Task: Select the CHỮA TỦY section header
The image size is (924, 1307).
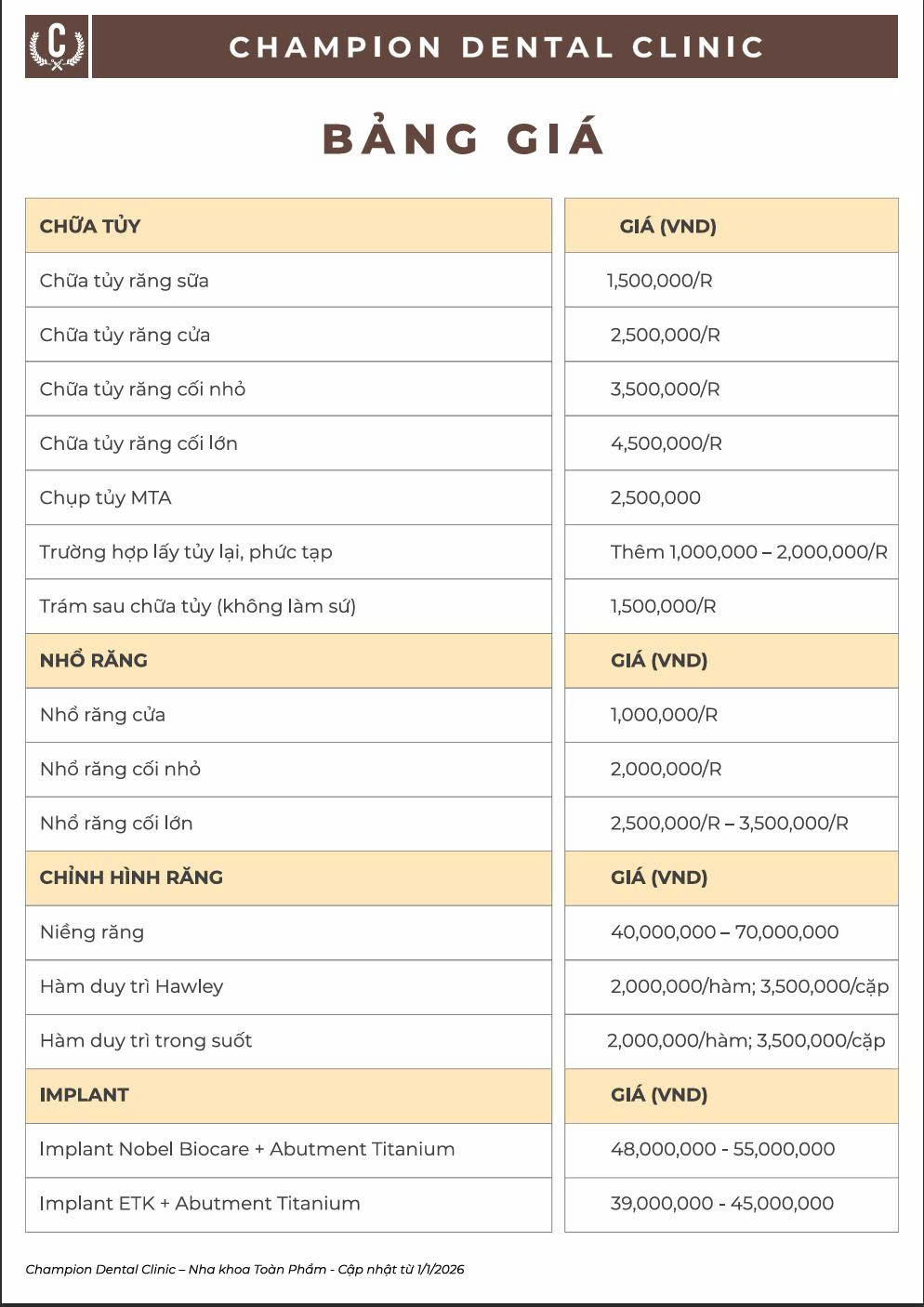Action: click(90, 226)
